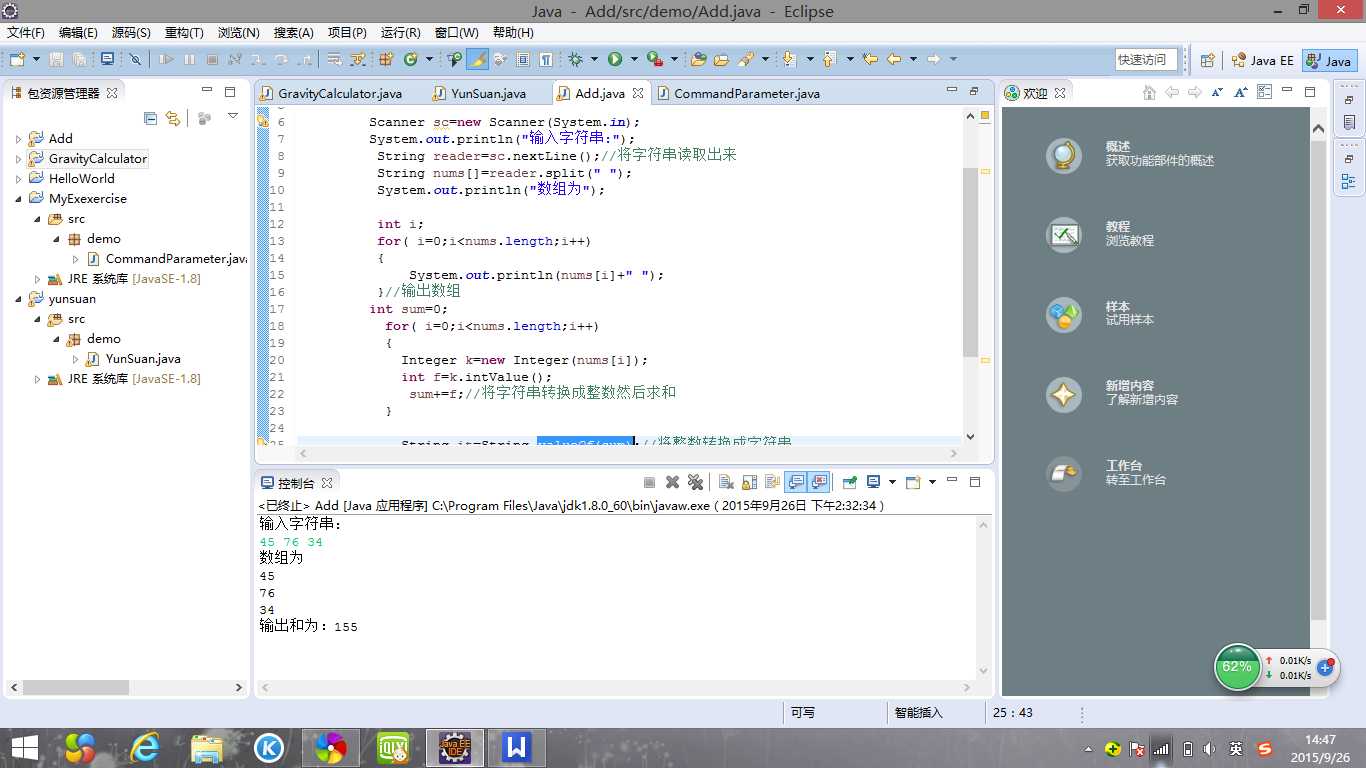Open the What's New star icon
Viewport: 1366px width, 768px height.
pos(1064,394)
